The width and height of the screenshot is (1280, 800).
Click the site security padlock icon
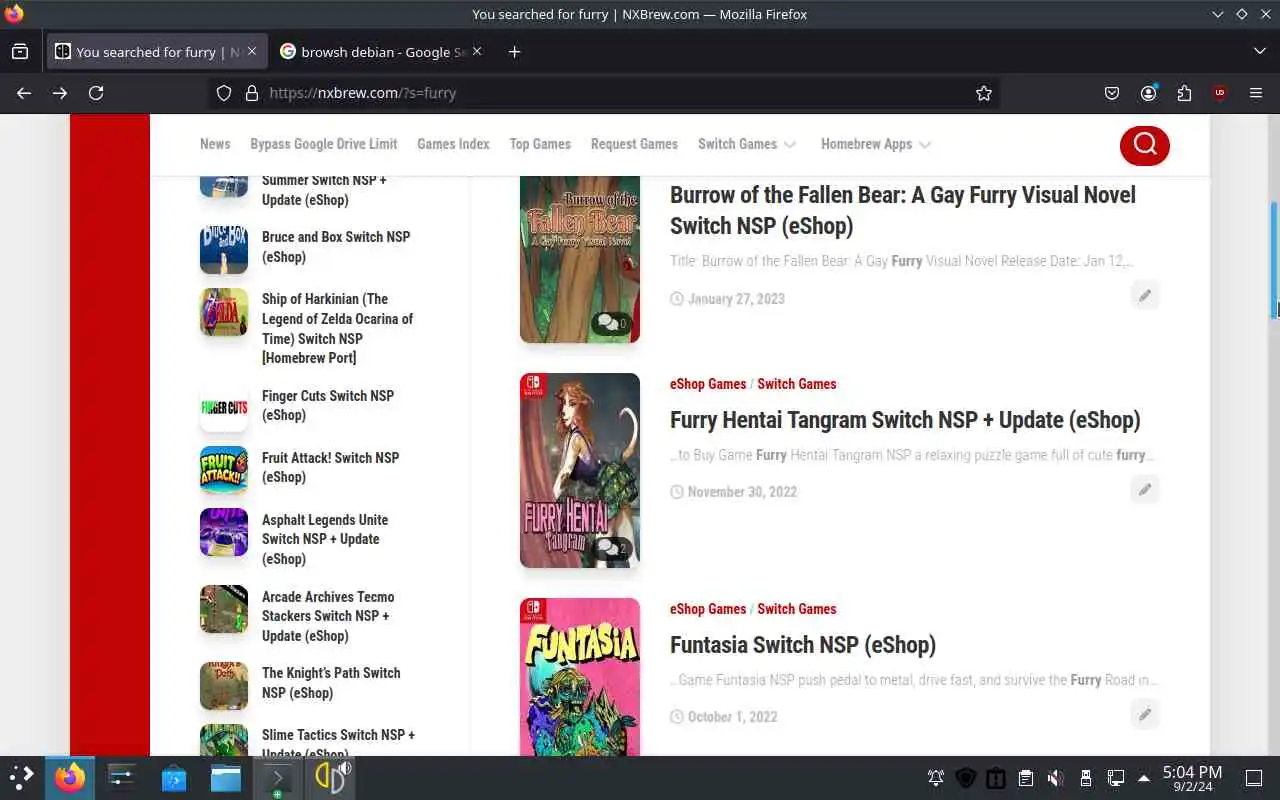(x=252, y=93)
